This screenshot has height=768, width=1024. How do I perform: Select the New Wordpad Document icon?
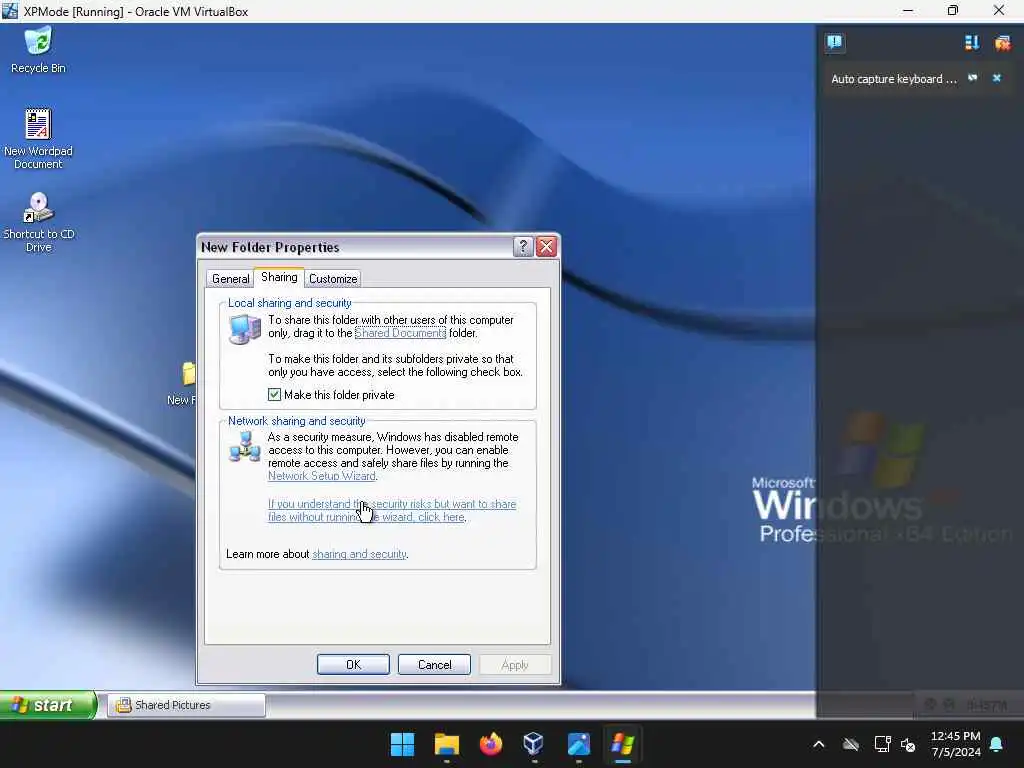tap(38, 138)
